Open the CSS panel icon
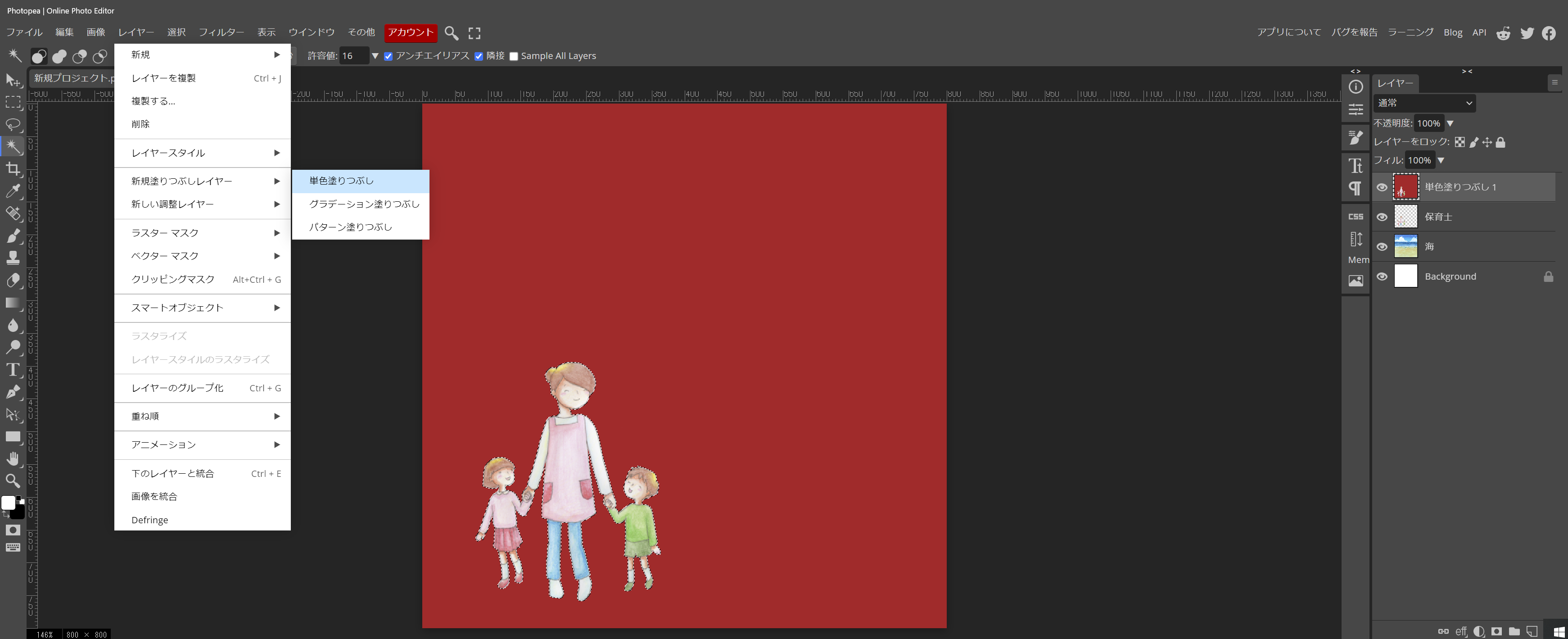The width and height of the screenshot is (1568, 639). tap(1356, 216)
